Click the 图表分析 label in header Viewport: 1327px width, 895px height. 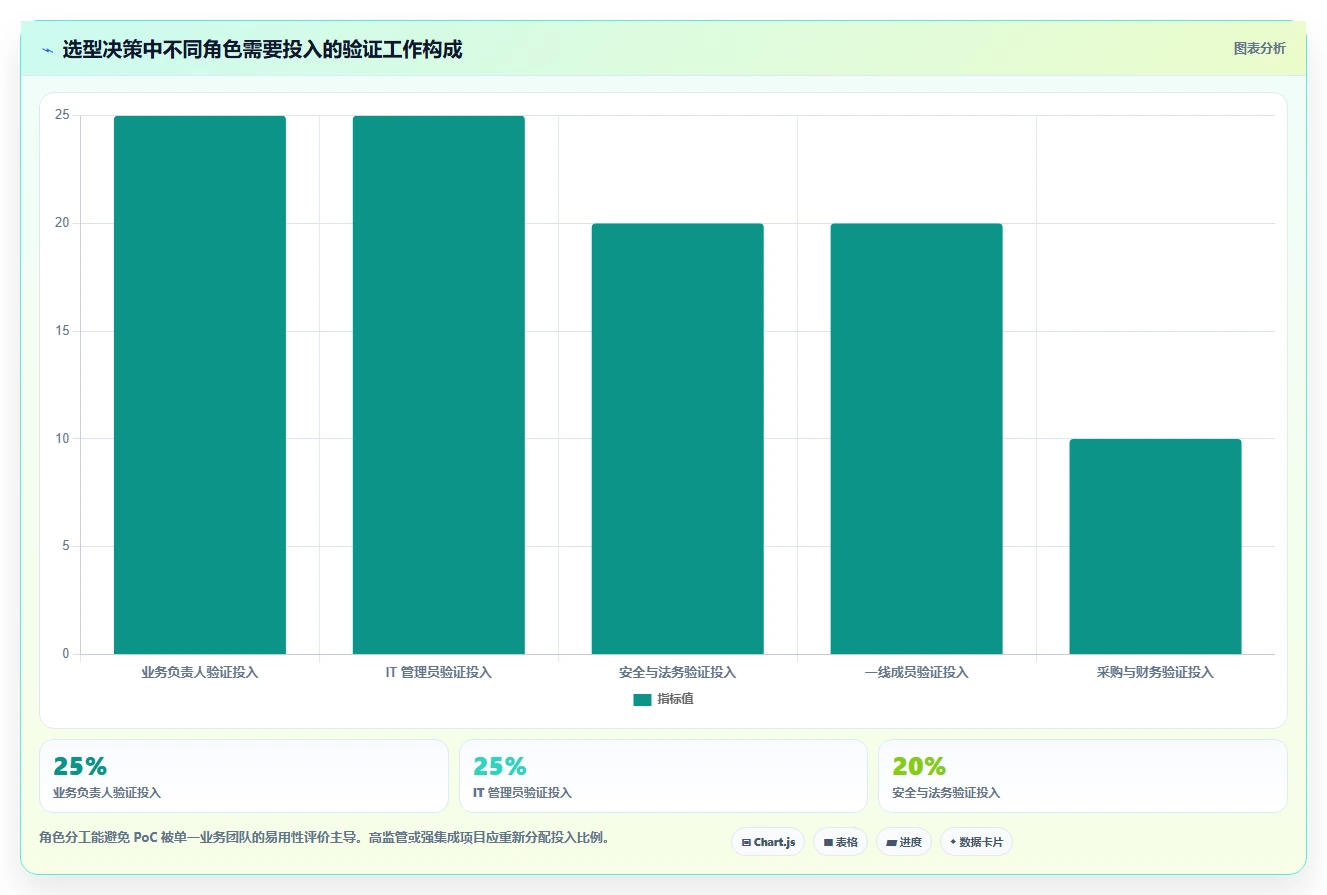click(1259, 48)
